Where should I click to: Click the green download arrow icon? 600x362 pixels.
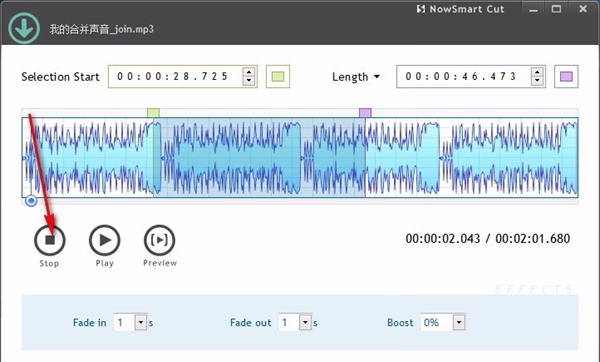[24, 28]
